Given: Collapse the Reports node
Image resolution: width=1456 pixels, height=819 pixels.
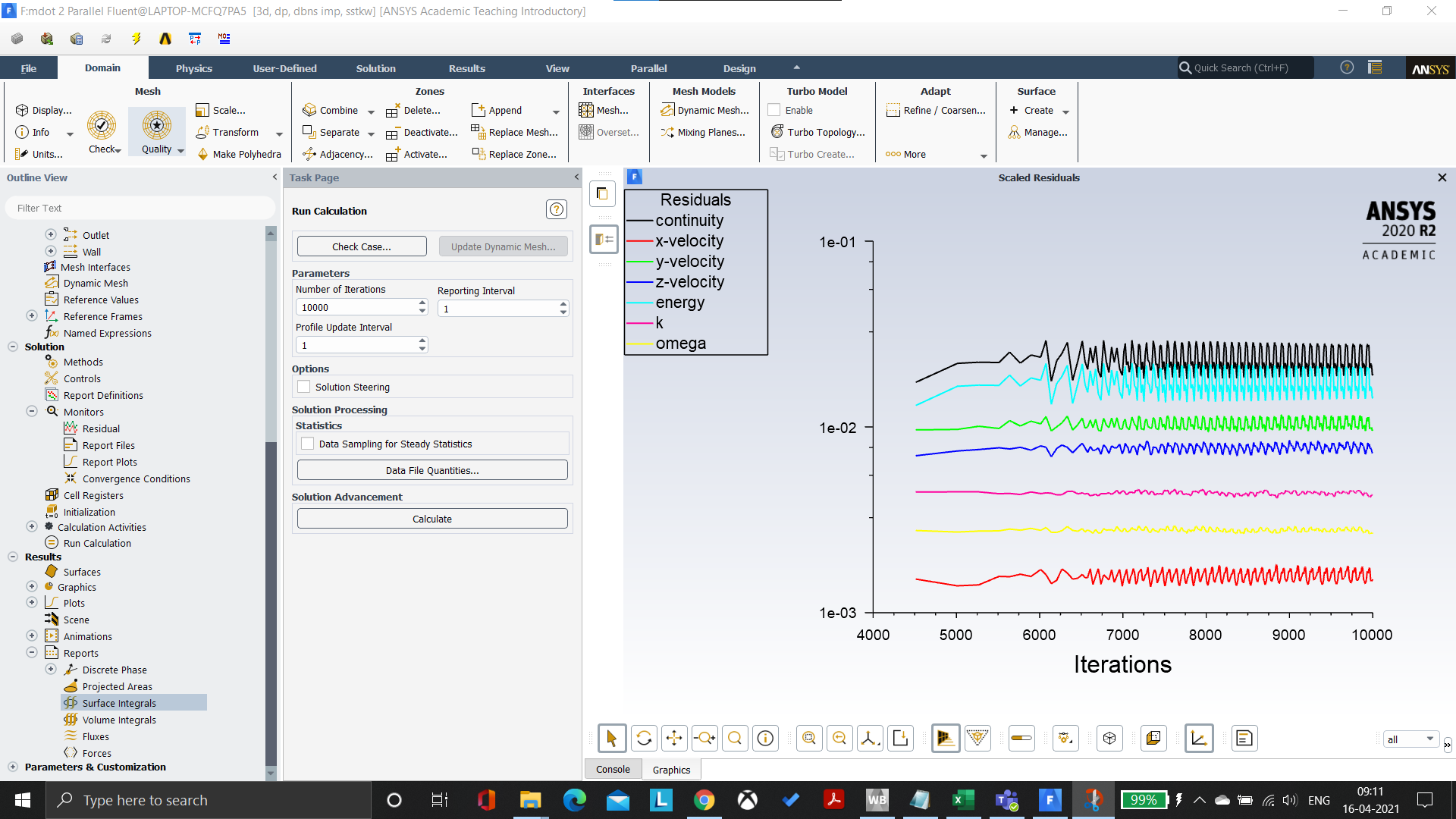Looking at the screenshot, I should (32, 652).
